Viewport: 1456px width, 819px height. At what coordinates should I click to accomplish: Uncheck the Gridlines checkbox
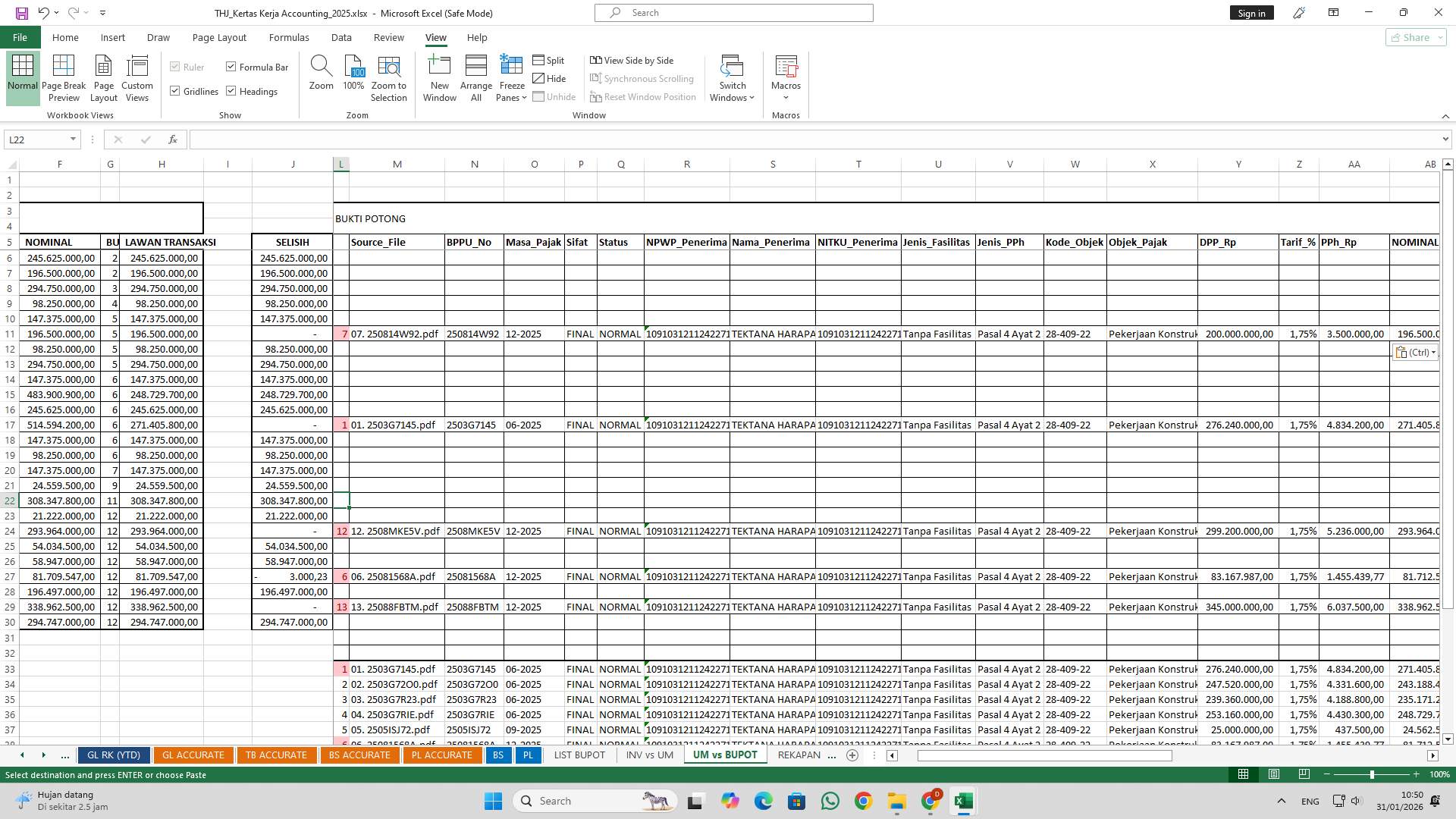175,91
